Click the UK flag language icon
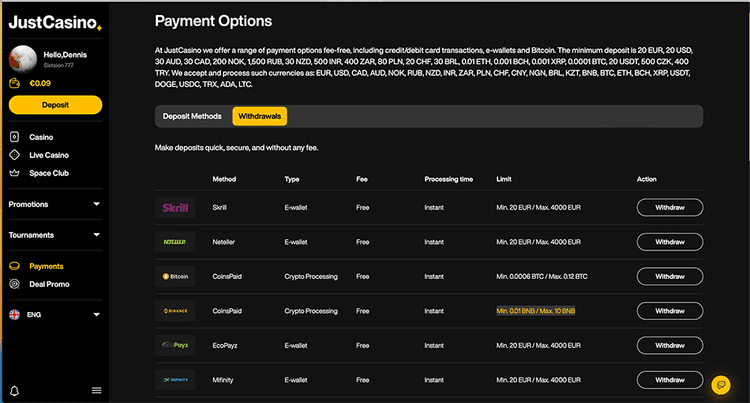 click(14, 315)
